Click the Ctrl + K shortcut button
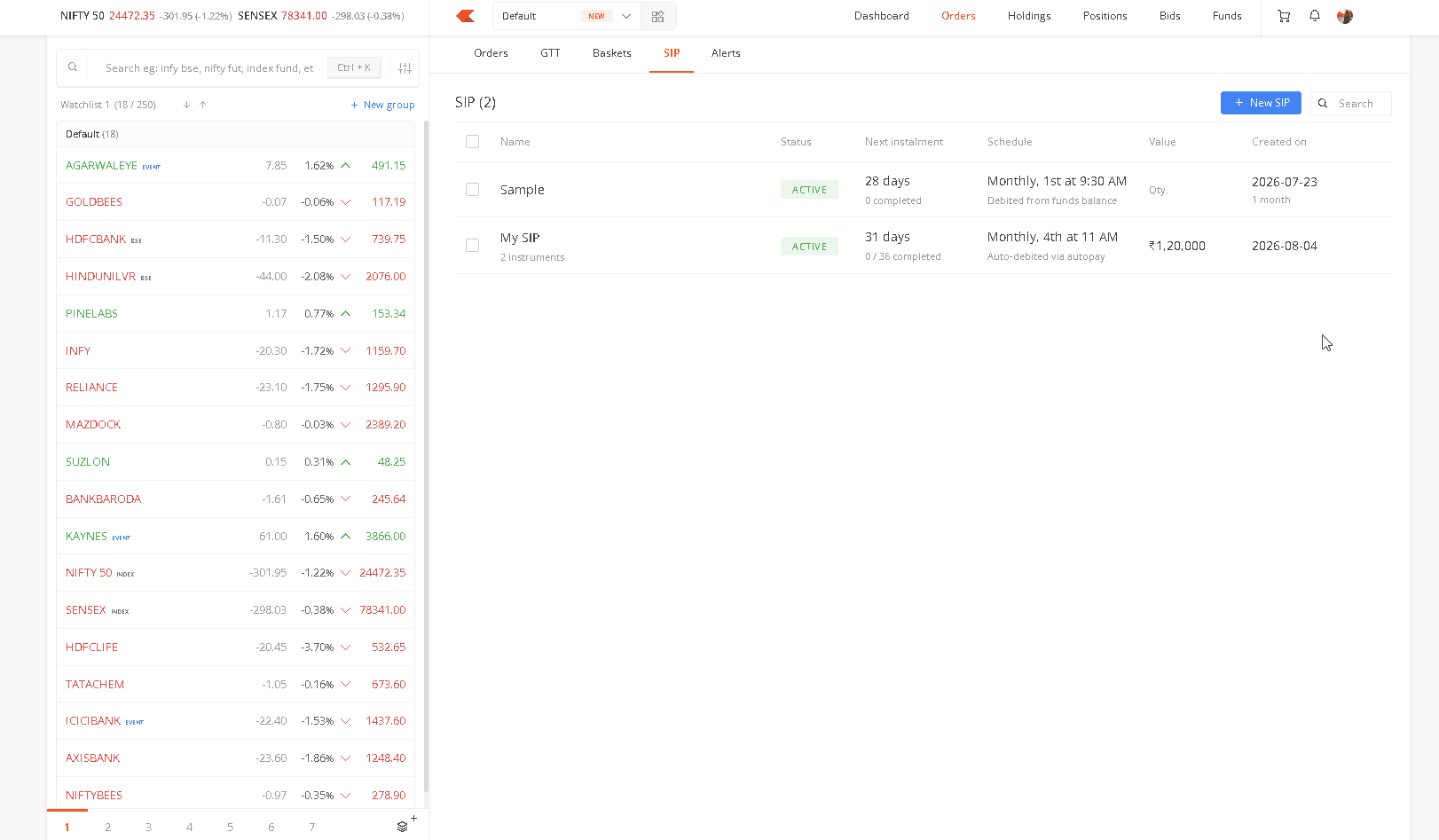This screenshot has height=840, width=1439. pyautogui.click(x=354, y=67)
